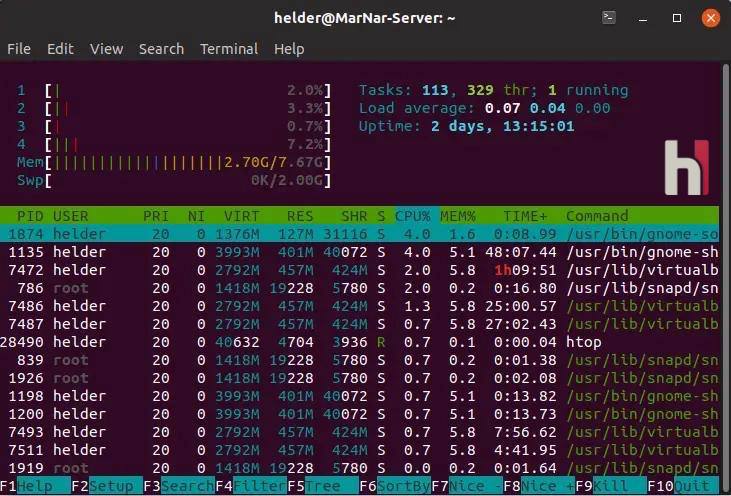Click F9 Kill in htop footer
This screenshot has width=731, height=496.
coord(611,486)
